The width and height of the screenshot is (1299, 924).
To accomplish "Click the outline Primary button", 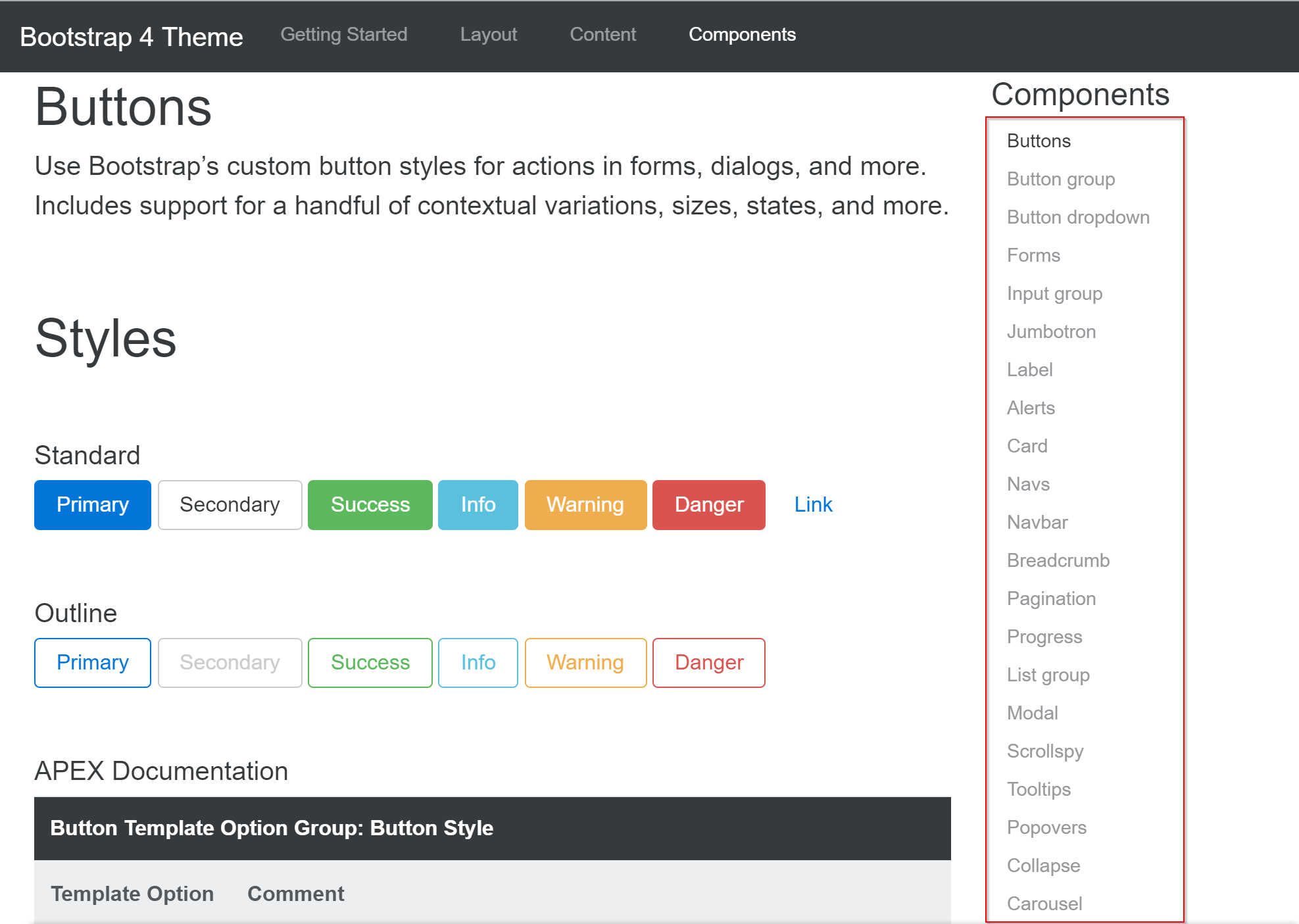I will click(x=92, y=662).
